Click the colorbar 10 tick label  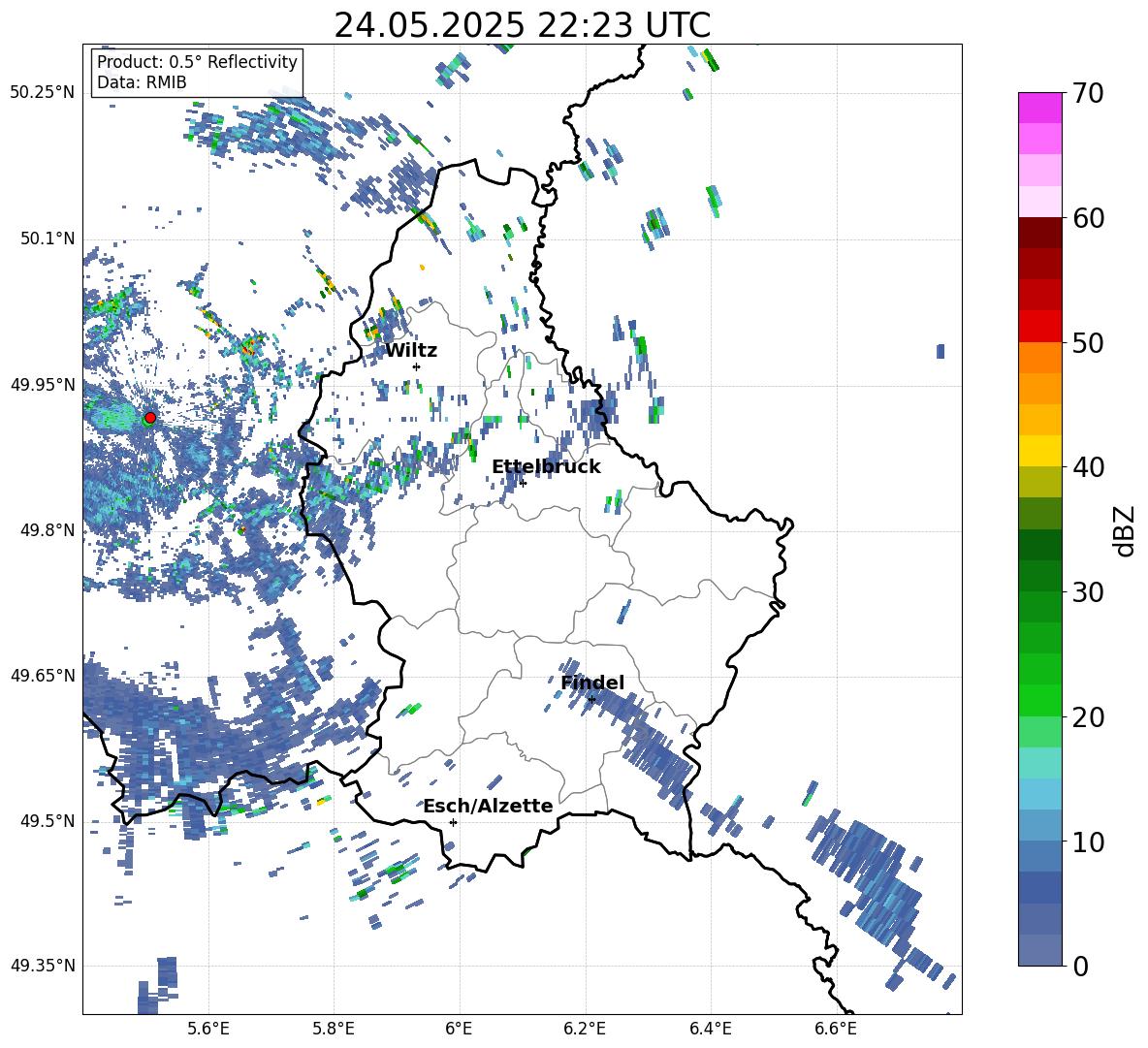tap(1088, 842)
